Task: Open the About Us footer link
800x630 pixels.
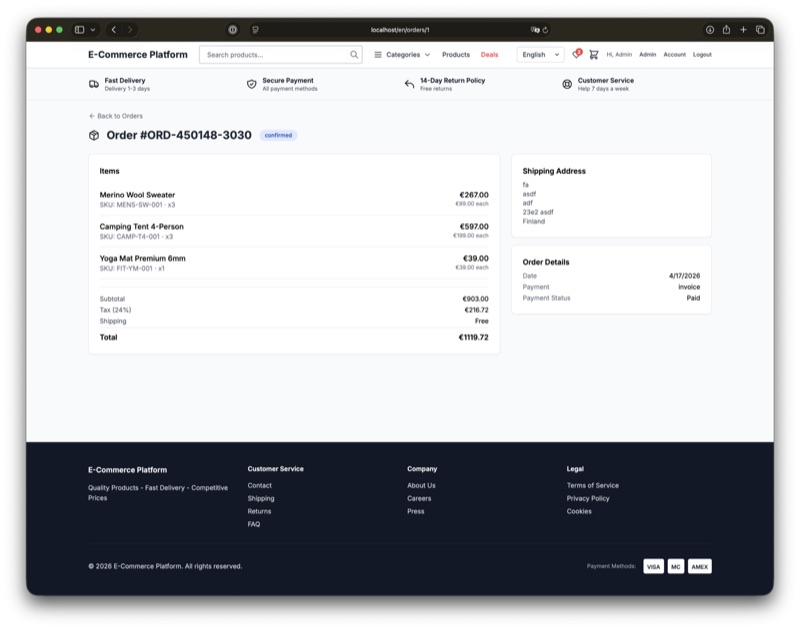Action: pyautogui.click(x=421, y=485)
